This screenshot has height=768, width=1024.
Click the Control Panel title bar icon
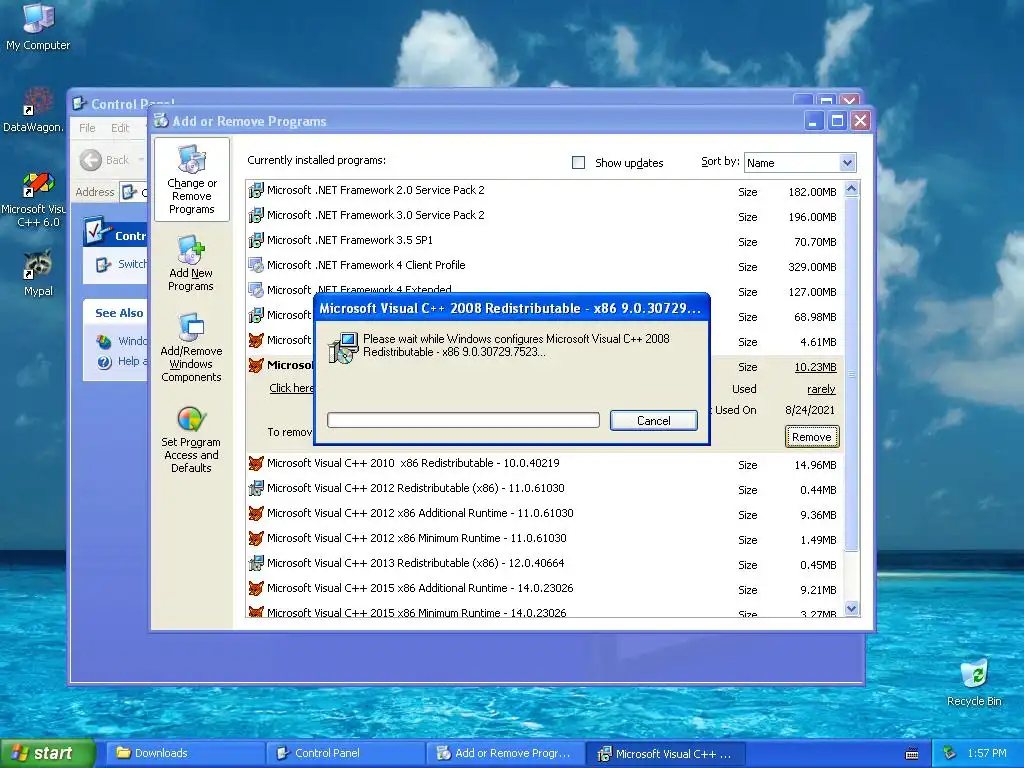tap(80, 103)
